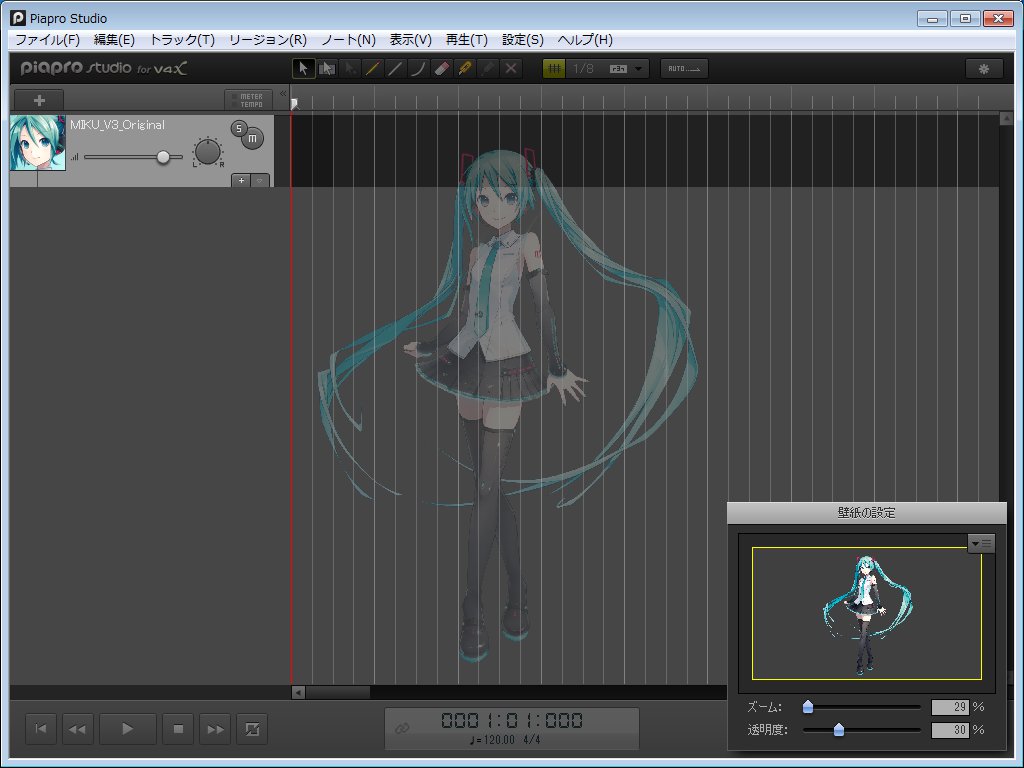Open settings via the gear icon
The width and height of the screenshot is (1024, 768).
coord(984,69)
